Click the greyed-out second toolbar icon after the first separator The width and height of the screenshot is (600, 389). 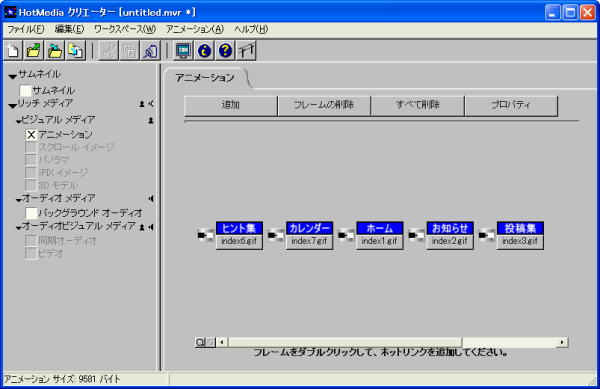(129, 50)
